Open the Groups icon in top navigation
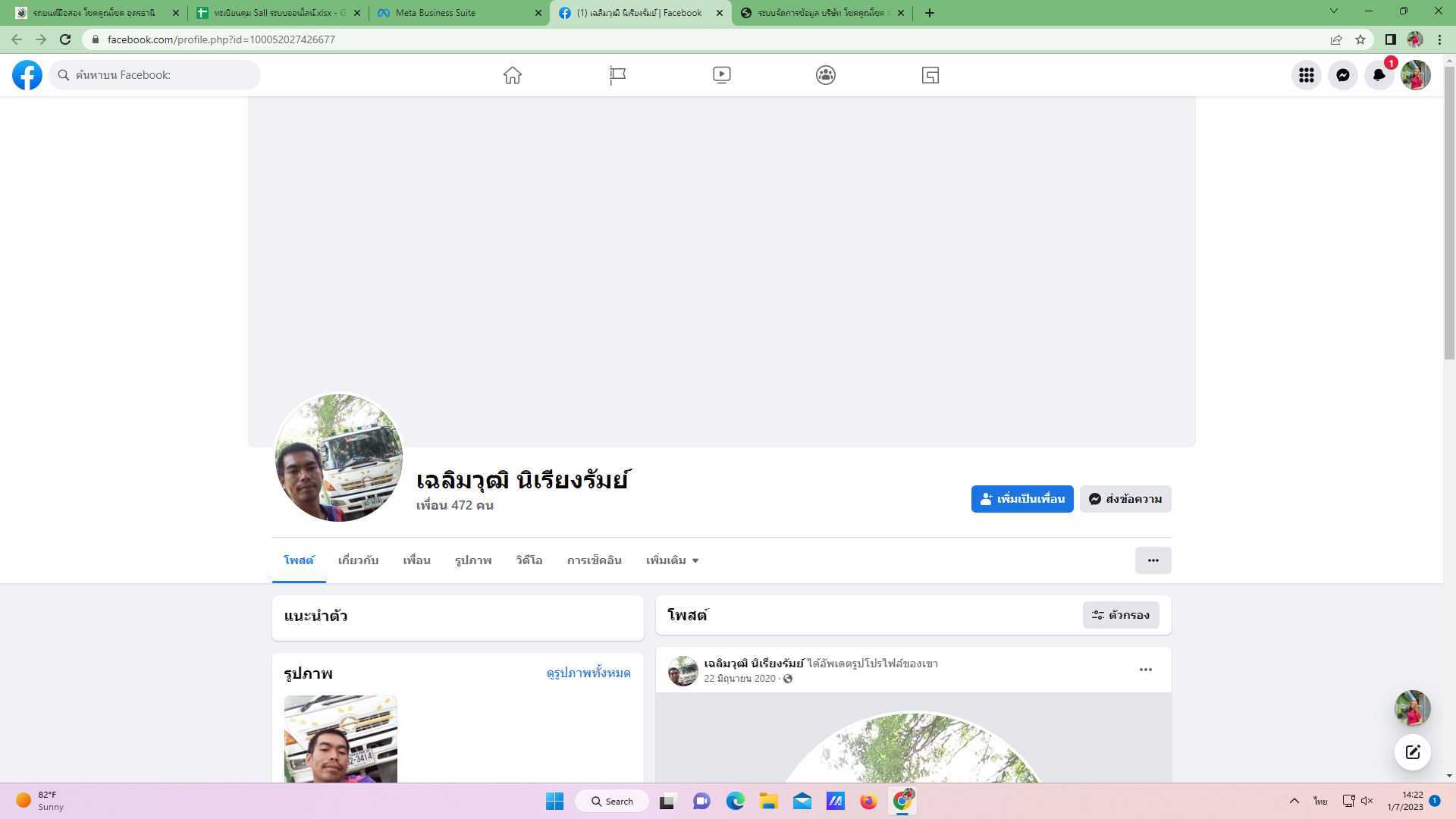The width and height of the screenshot is (1456, 819). point(826,75)
